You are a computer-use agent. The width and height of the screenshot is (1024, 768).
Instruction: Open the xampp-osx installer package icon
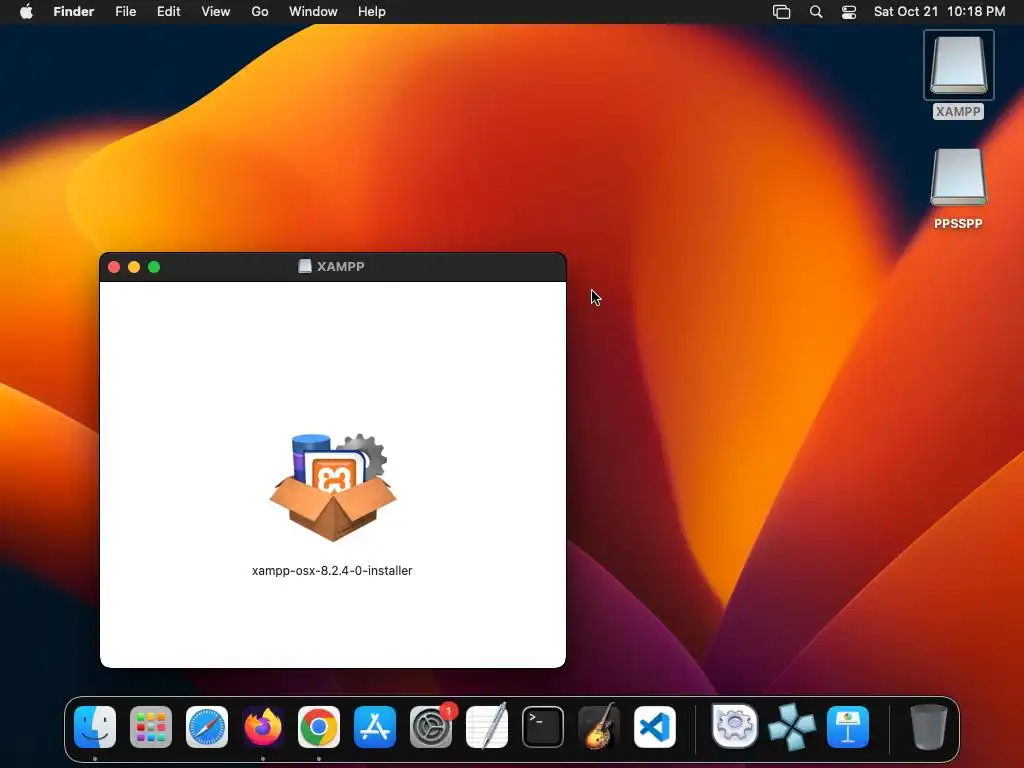(333, 487)
